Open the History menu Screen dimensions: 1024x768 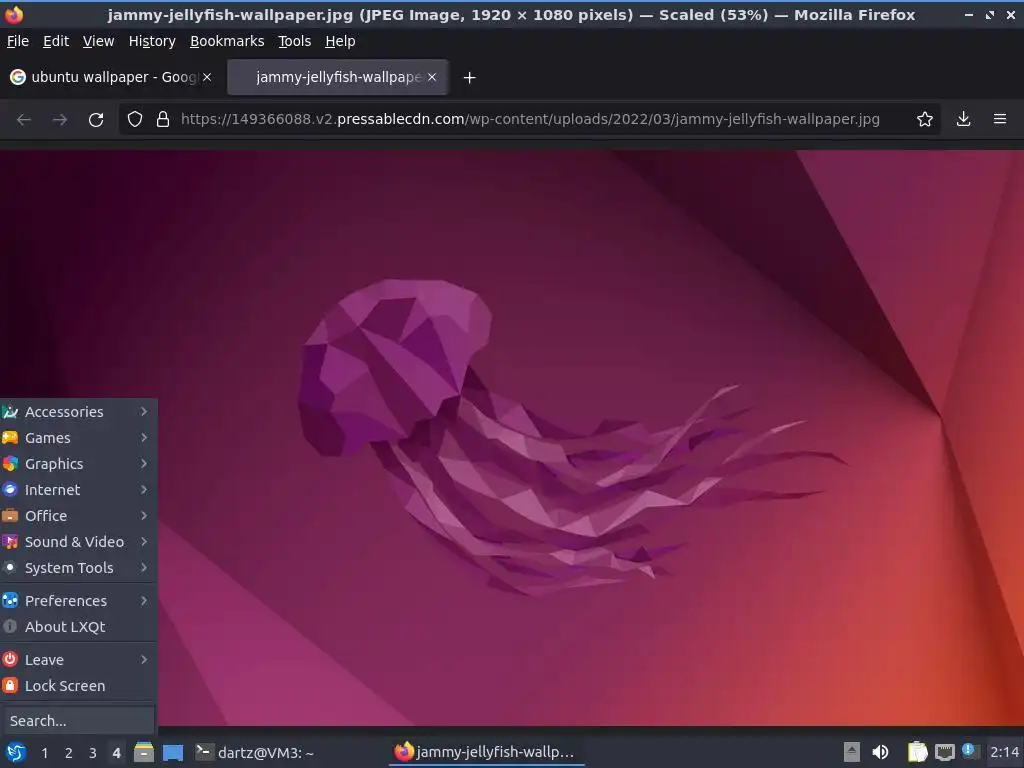point(152,41)
